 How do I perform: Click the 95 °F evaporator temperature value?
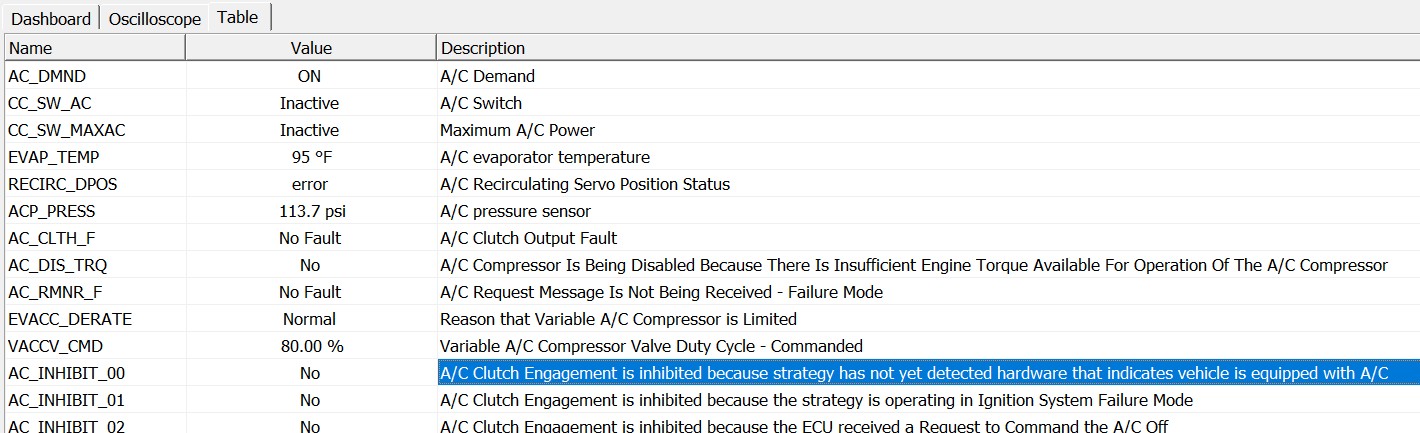pos(310,157)
